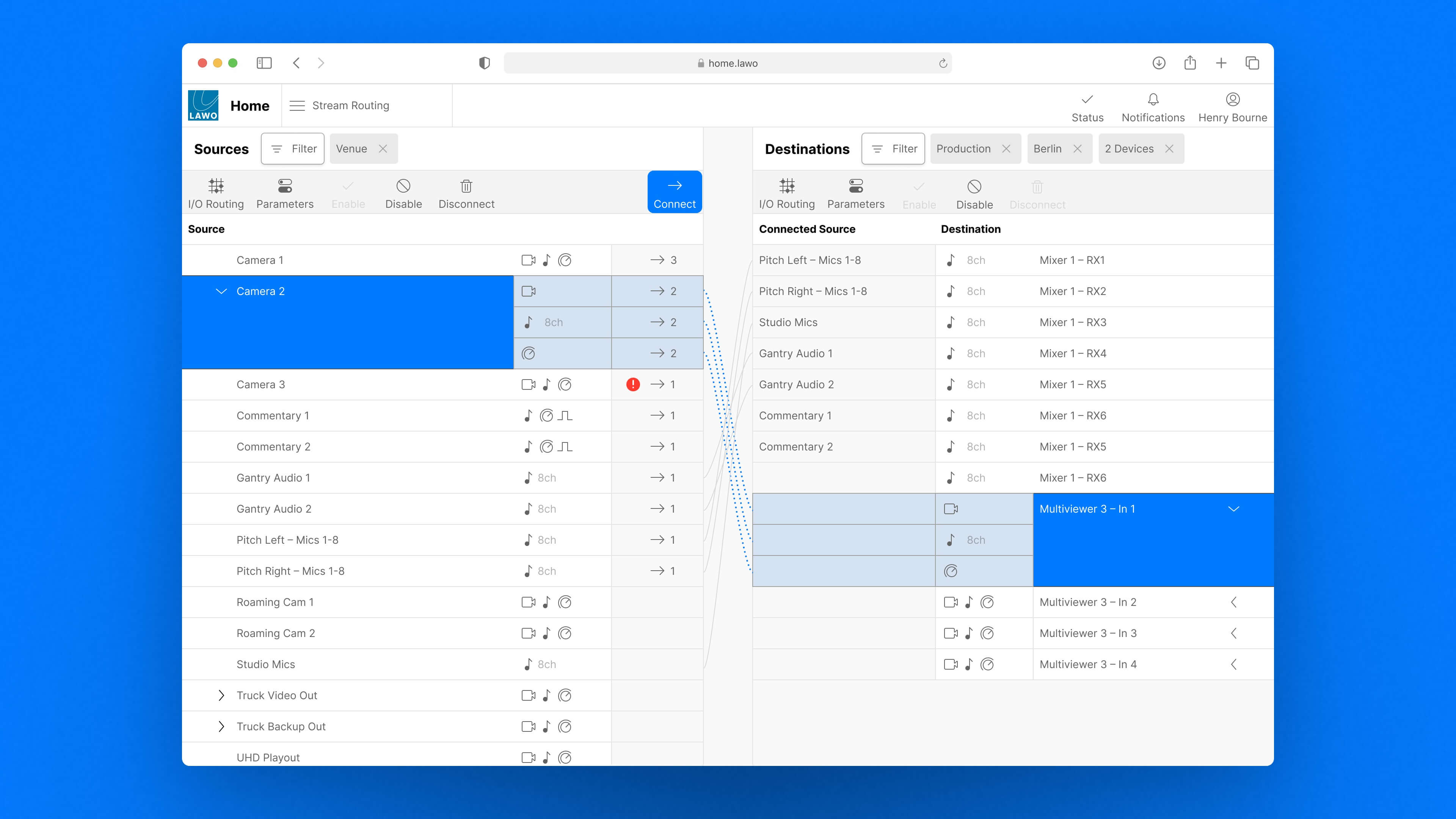
Task: Select Multiviewer 3 – In 1 metadata slot
Action: [984, 571]
